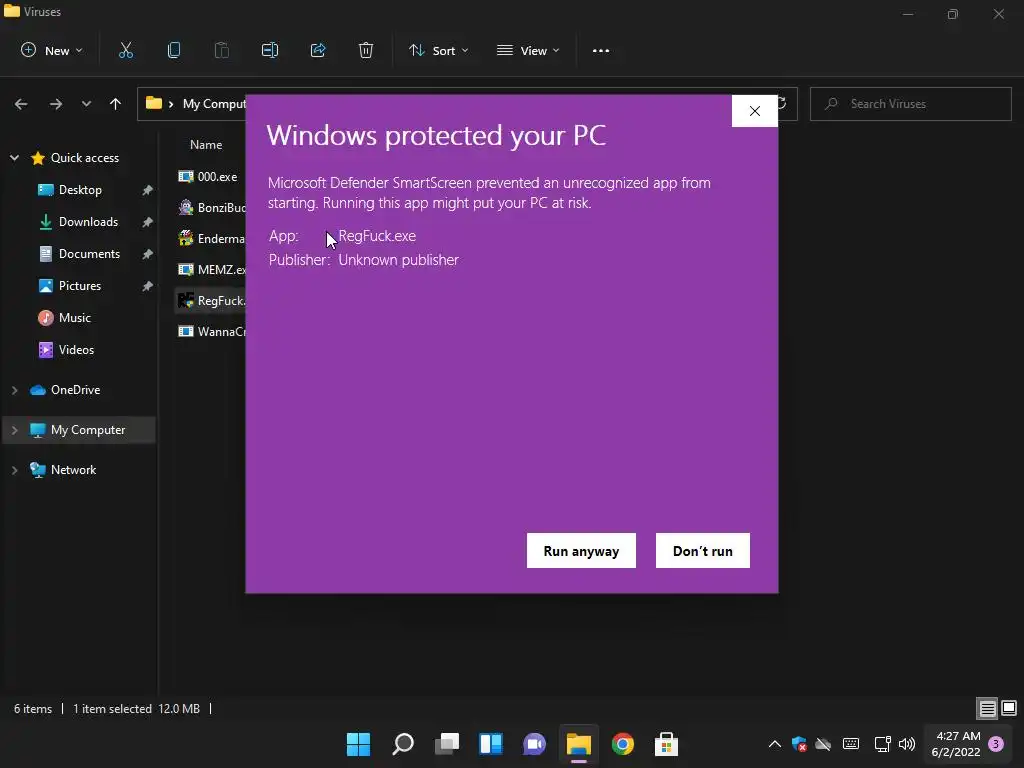Click File Explorer taskbar icon
The width and height of the screenshot is (1024, 768).
pos(579,744)
